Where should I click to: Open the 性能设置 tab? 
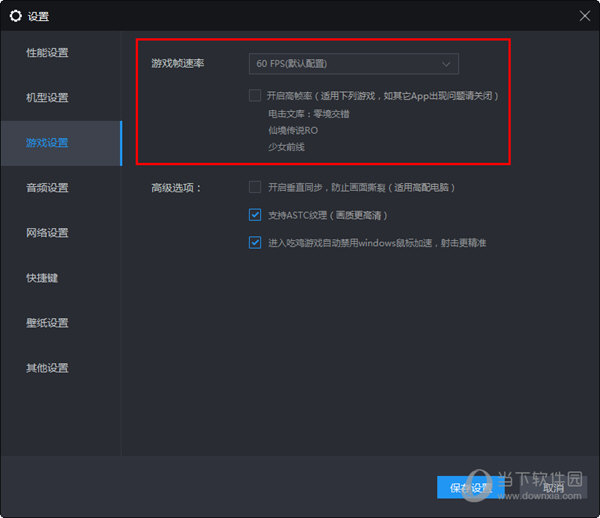(x=47, y=53)
